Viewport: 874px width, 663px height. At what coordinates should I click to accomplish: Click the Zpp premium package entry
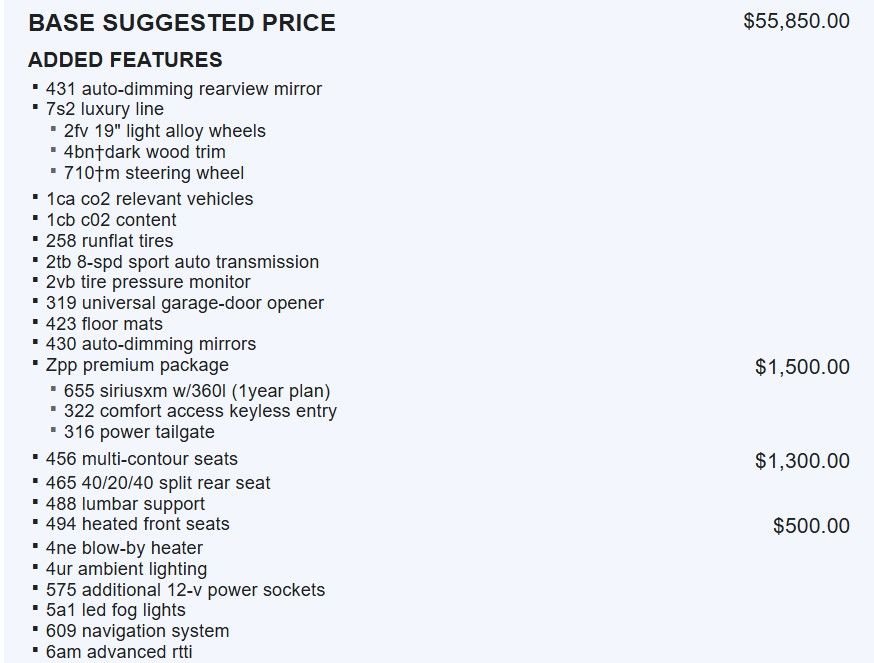pos(137,365)
